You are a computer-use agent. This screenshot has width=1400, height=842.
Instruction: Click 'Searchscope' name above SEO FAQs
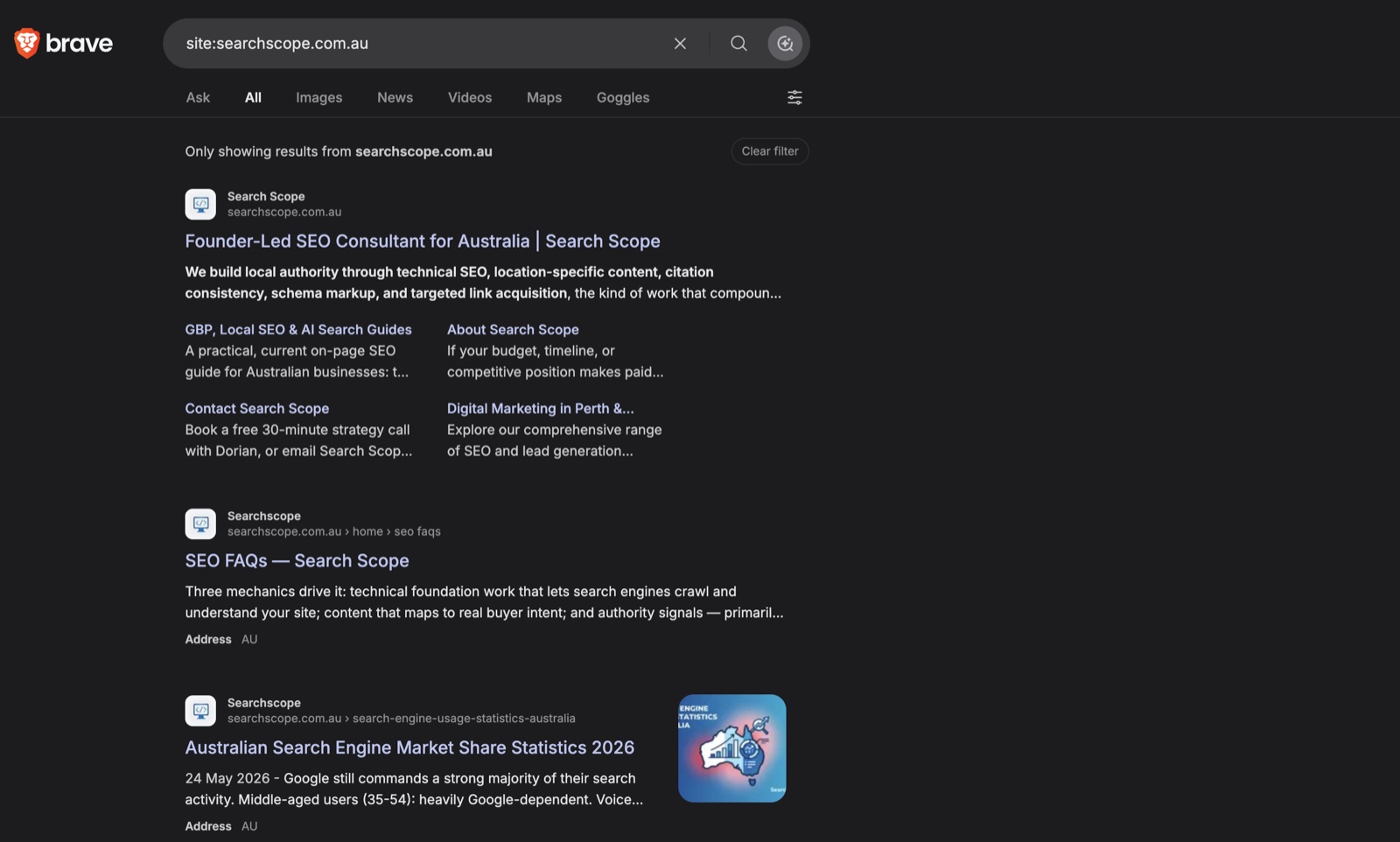264,516
